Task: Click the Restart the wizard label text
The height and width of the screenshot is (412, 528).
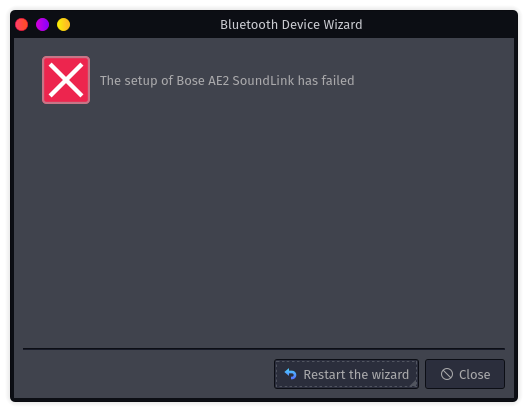Action: (356, 374)
